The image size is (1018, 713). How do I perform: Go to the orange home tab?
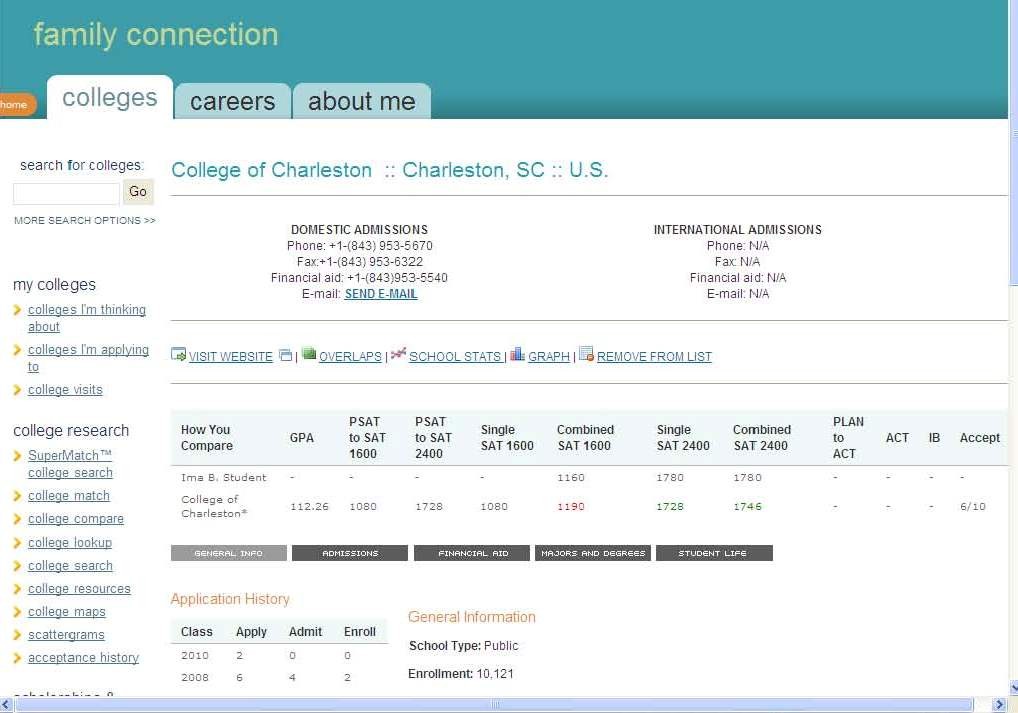coord(16,105)
